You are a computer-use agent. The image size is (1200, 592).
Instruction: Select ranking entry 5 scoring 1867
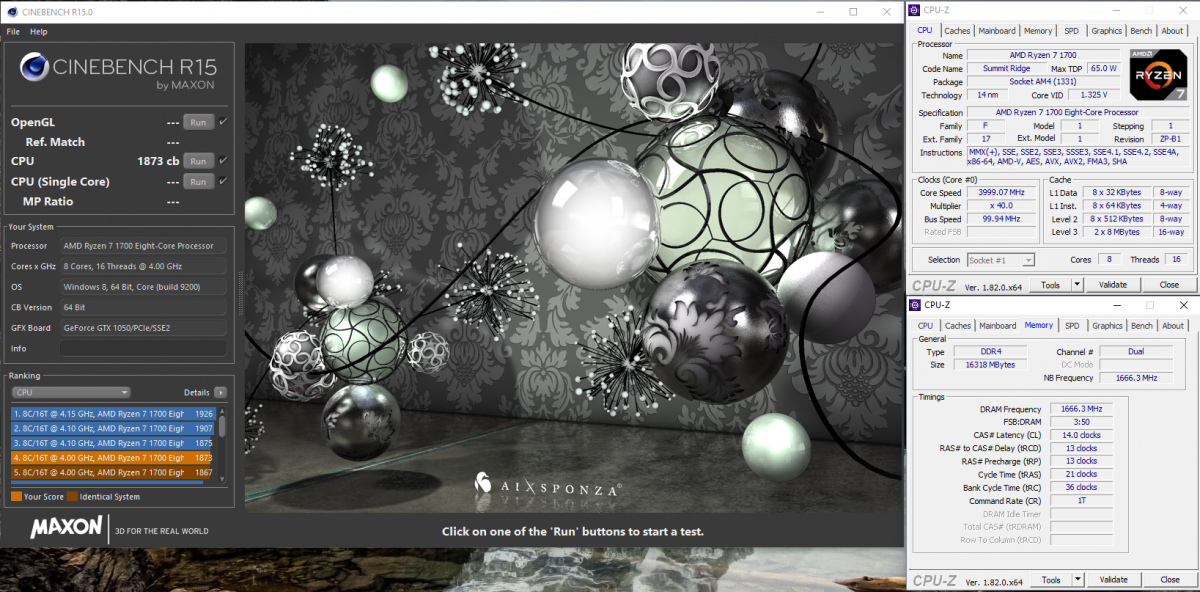coord(114,472)
